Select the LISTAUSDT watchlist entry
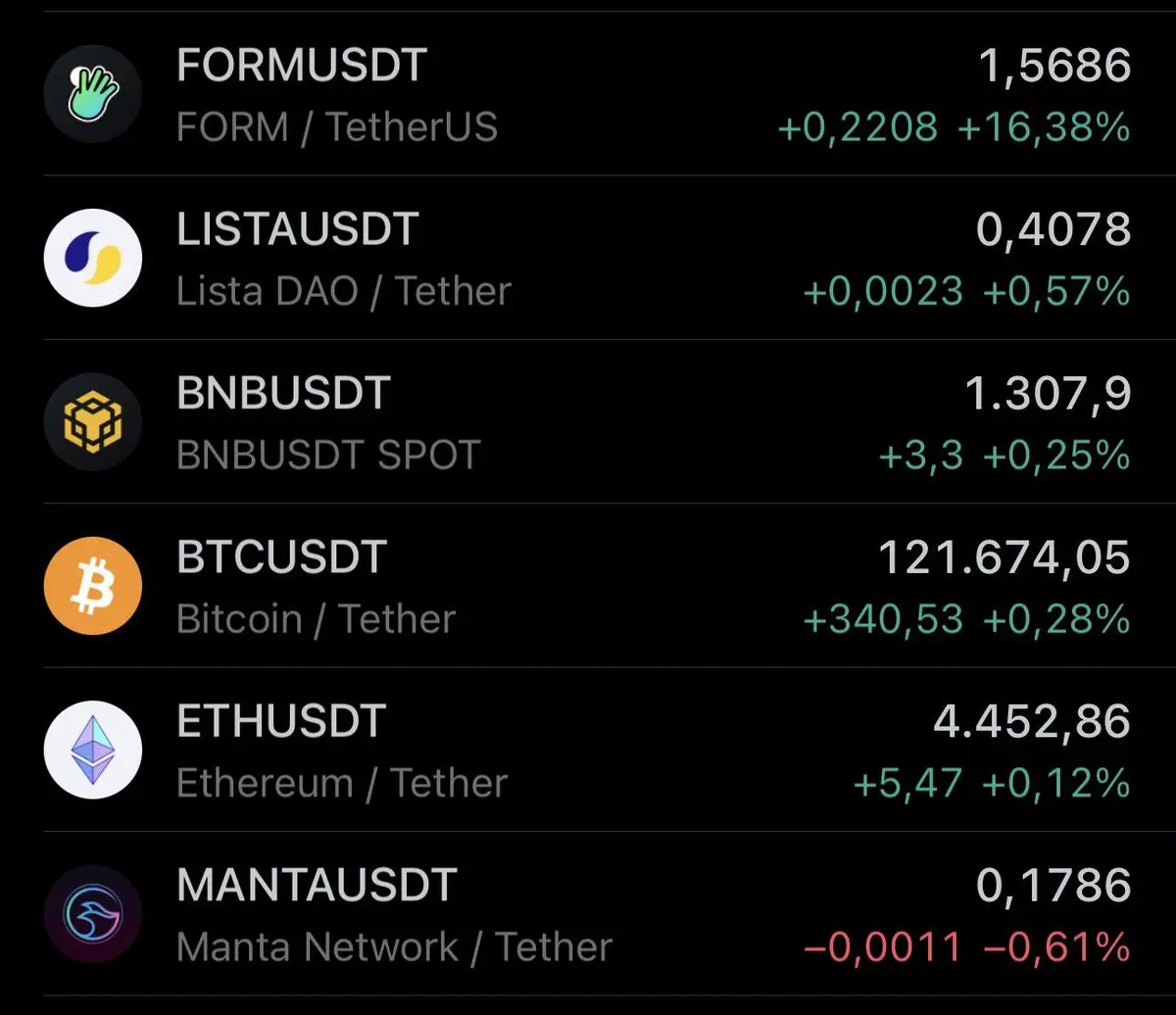1176x1015 pixels. [588, 258]
